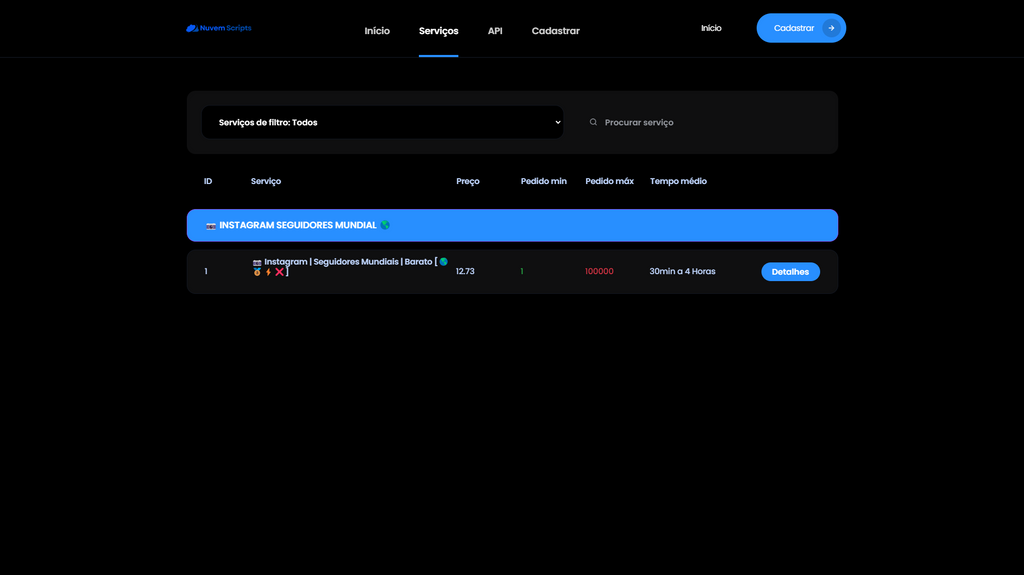Open Cadastrar in the center navigation
The height and width of the screenshot is (575, 1024).
point(555,31)
